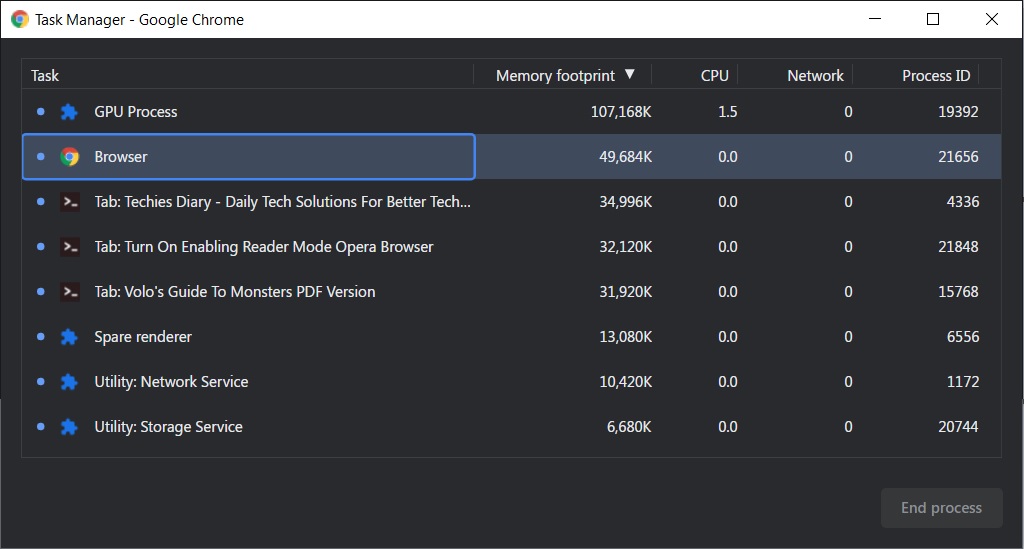Select the Tab: Techies Diary row

coord(511,202)
